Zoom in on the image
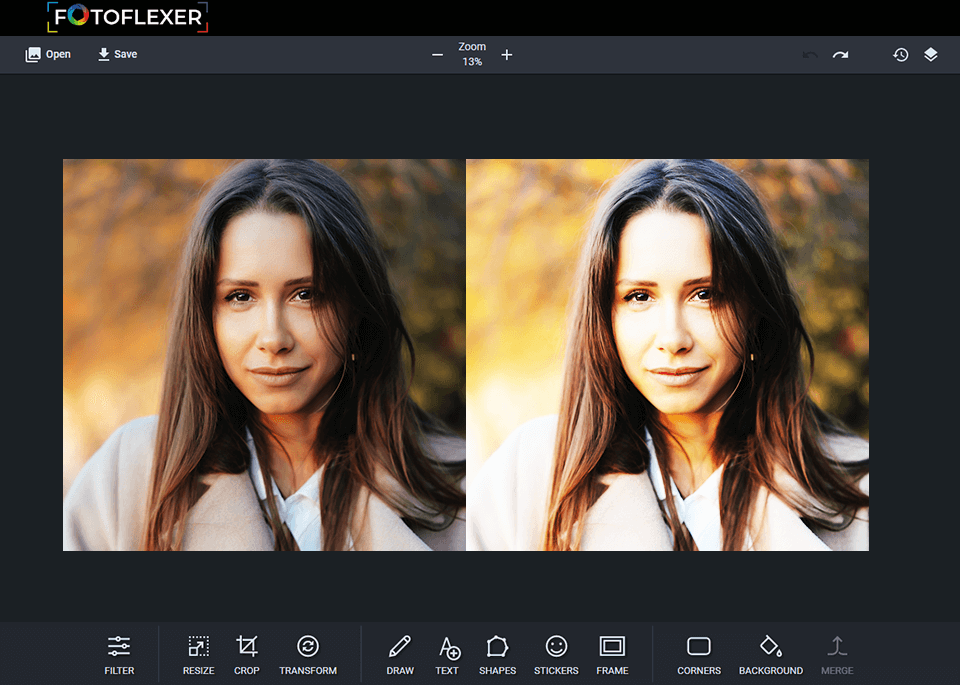The width and height of the screenshot is (960, 685). point(507,55)
